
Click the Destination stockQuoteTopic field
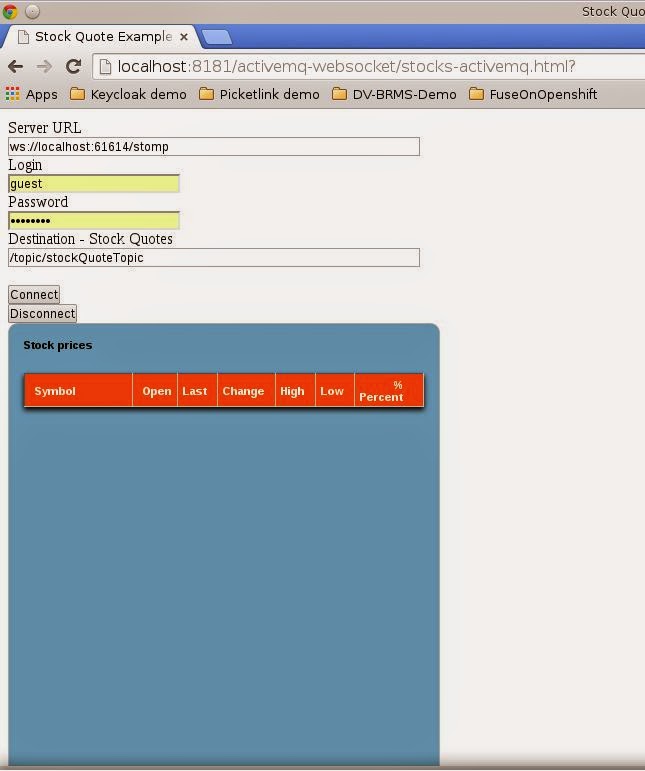214,258
